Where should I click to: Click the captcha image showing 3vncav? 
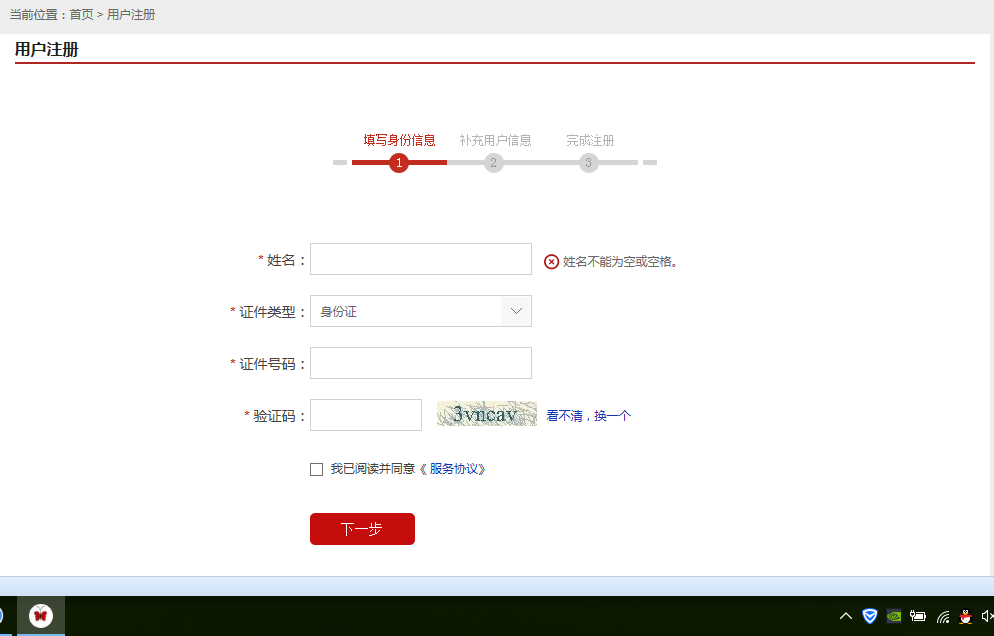(487, 413)
